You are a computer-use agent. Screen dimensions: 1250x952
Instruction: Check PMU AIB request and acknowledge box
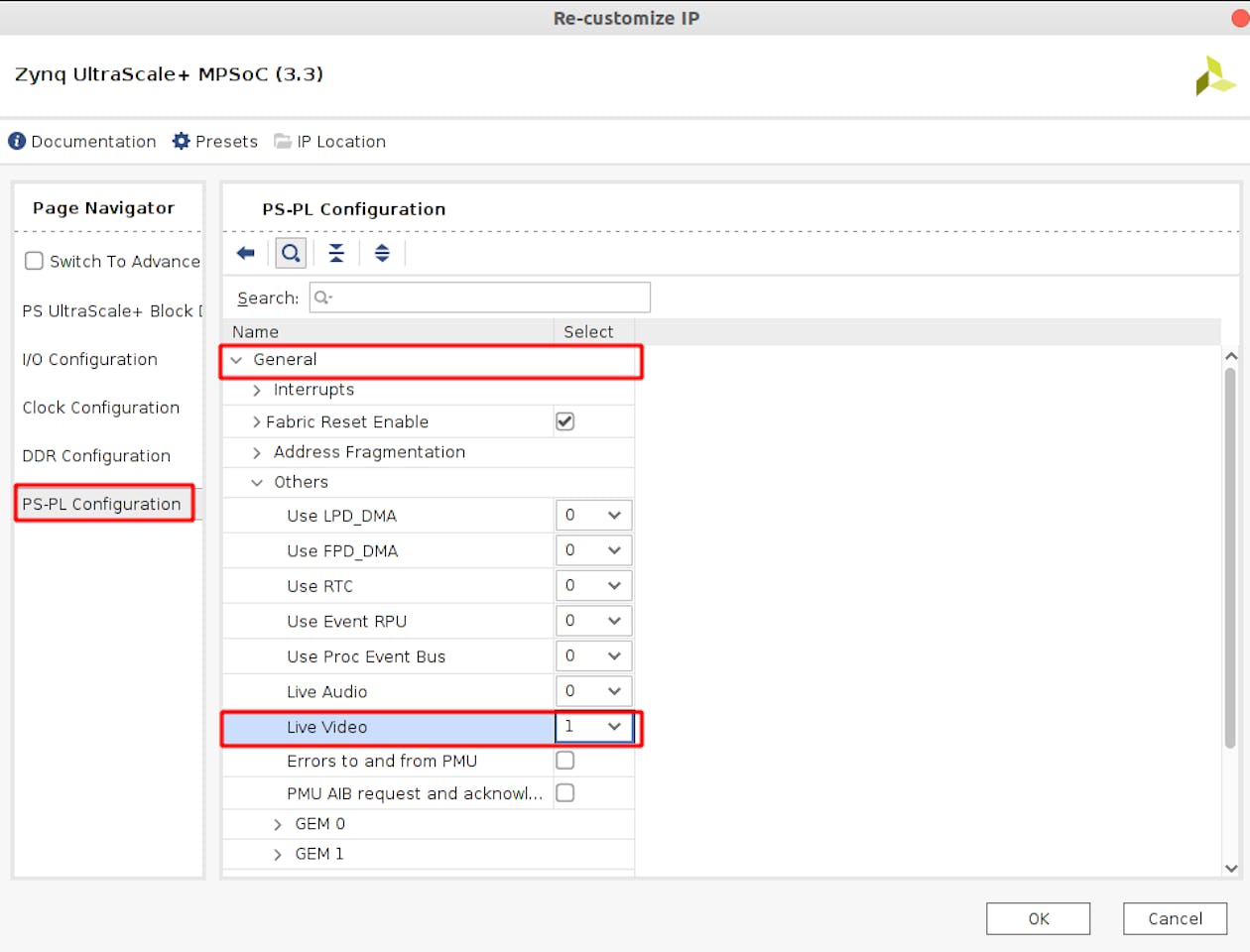coord(564,793)
